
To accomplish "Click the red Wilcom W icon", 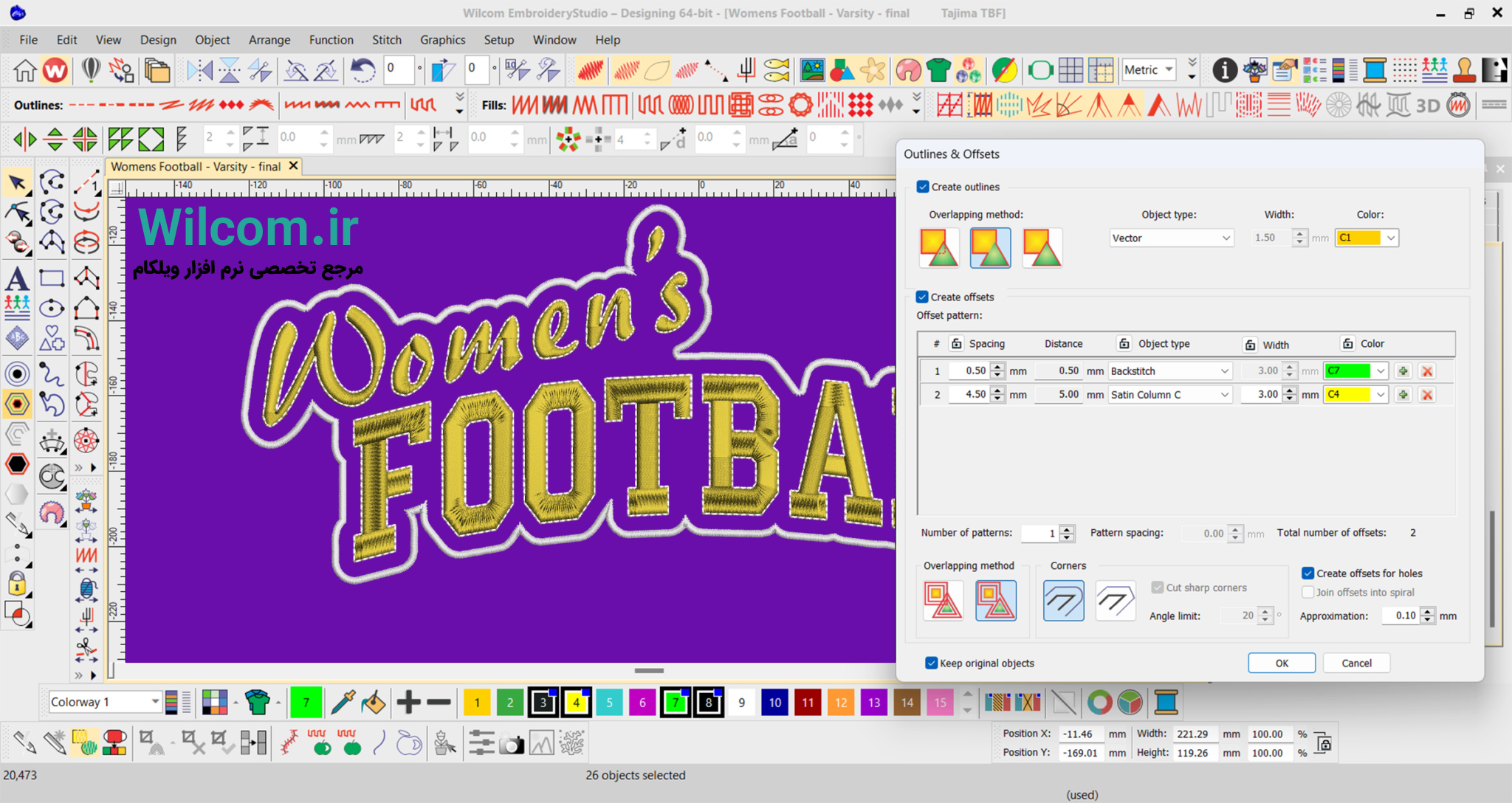I will pos(55,71).
